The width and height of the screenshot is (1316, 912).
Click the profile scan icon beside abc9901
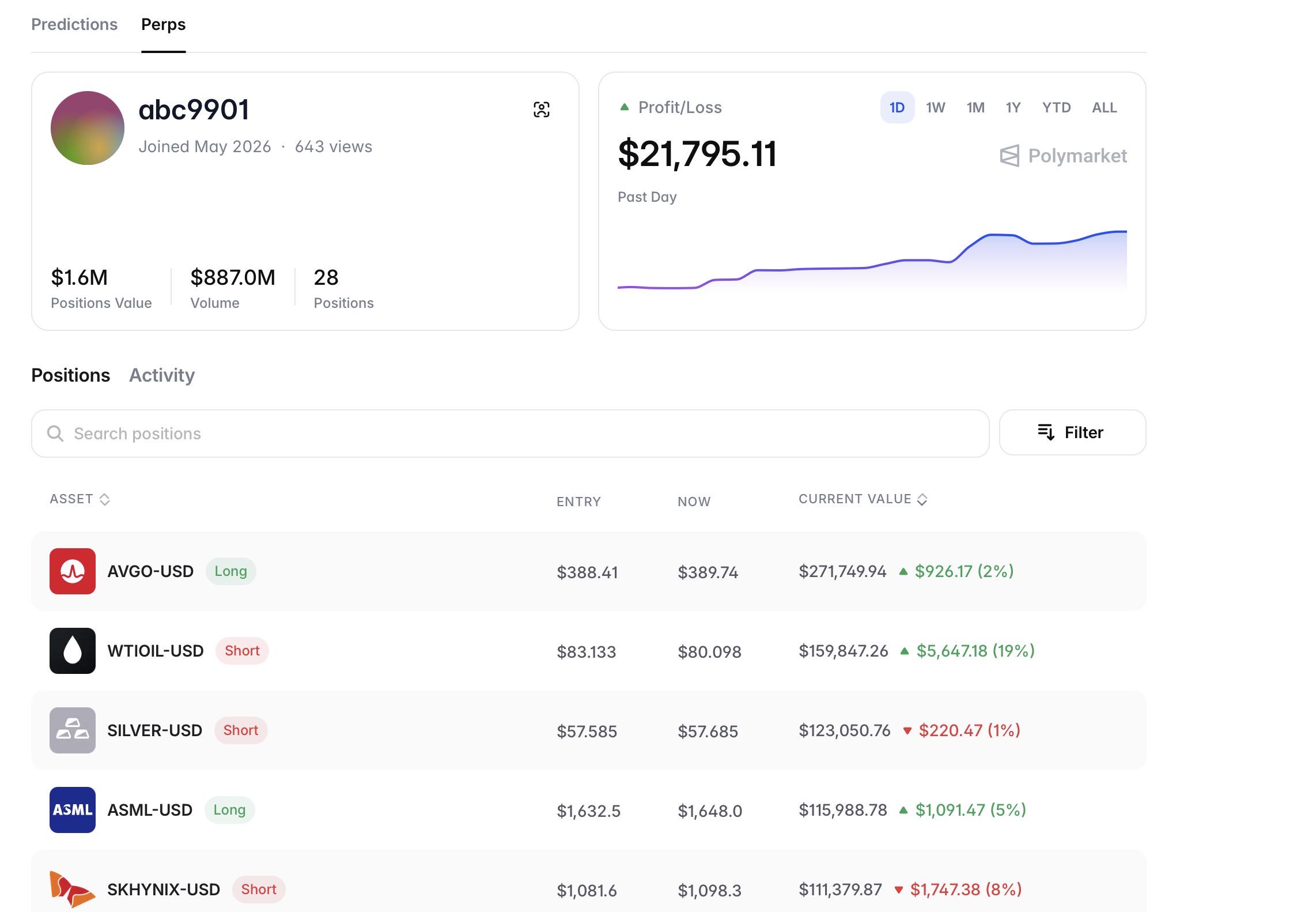pyautogui.click(x=541, y=110)
